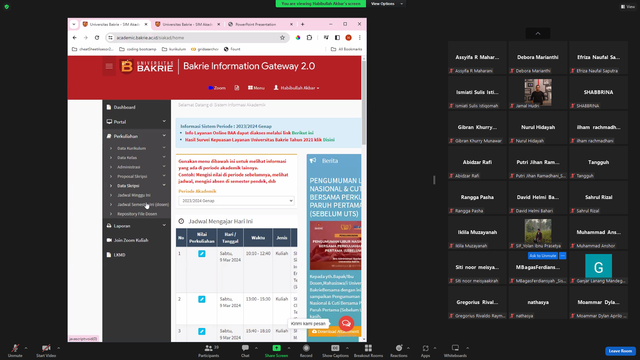Click Download Attachment button
Screen dimensions: 640x360
point(335,331)
